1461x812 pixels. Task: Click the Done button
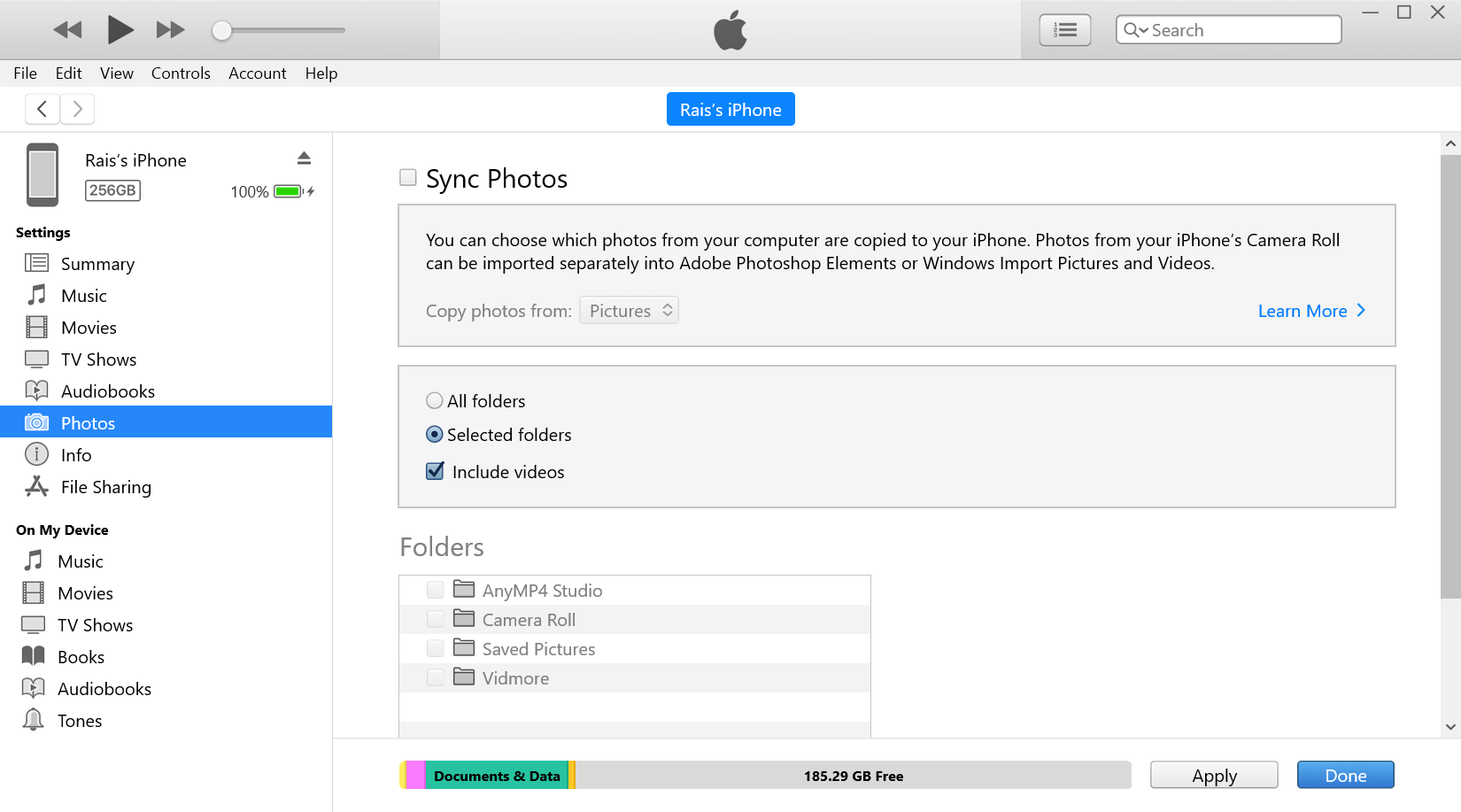[x=1345, y=775]
